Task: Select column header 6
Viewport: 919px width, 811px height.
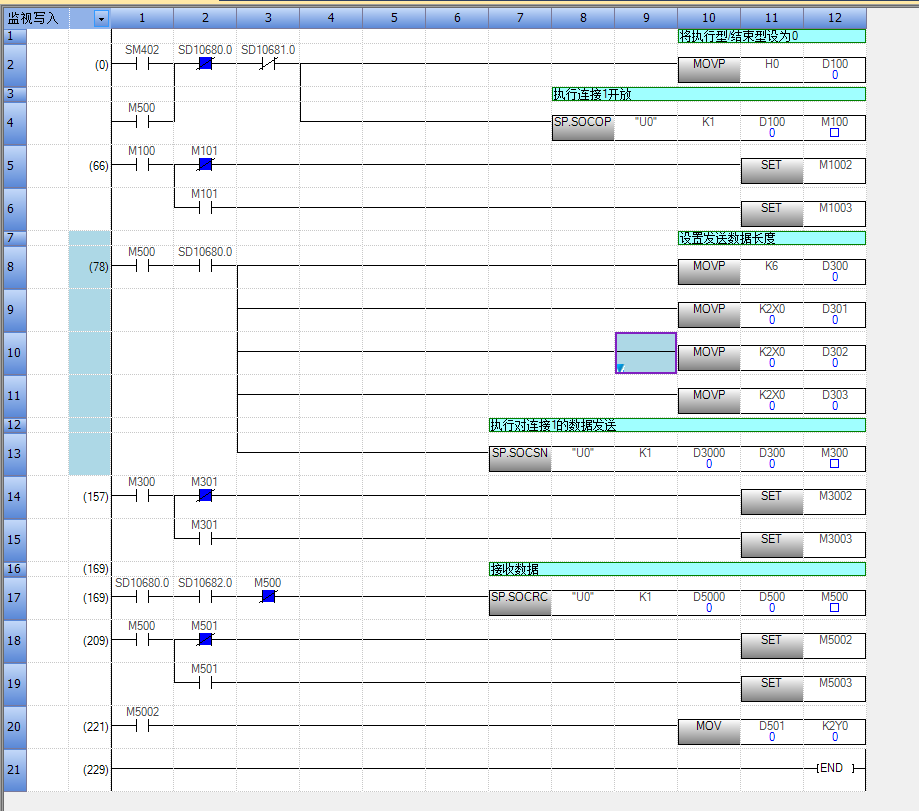Action: [457, 18]
